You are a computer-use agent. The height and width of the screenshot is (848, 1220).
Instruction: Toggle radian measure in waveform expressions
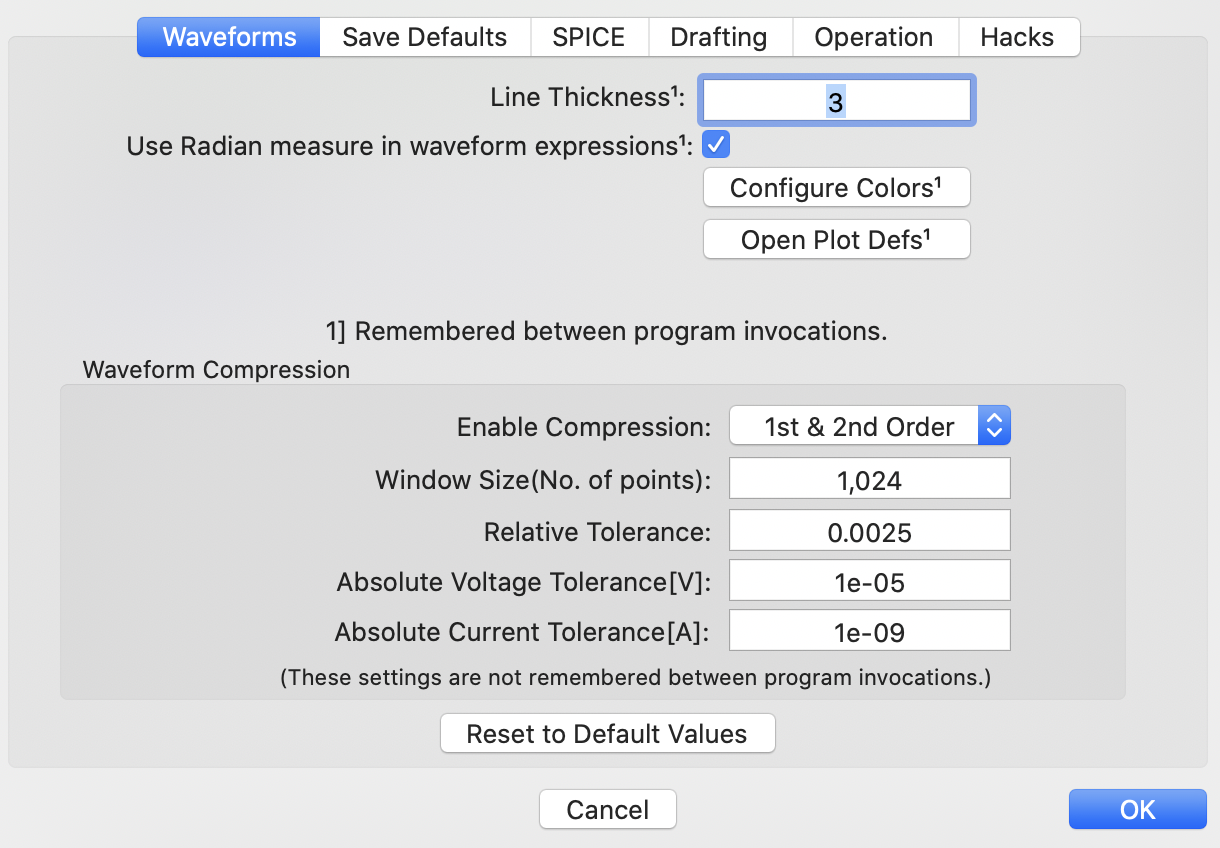click(715, 144)
